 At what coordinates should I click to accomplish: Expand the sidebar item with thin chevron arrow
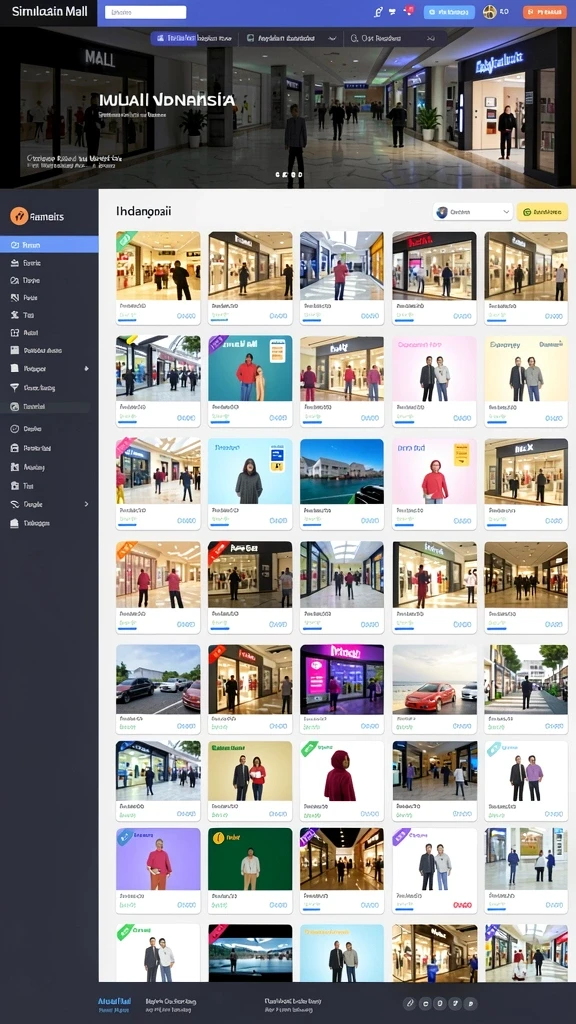86,504
